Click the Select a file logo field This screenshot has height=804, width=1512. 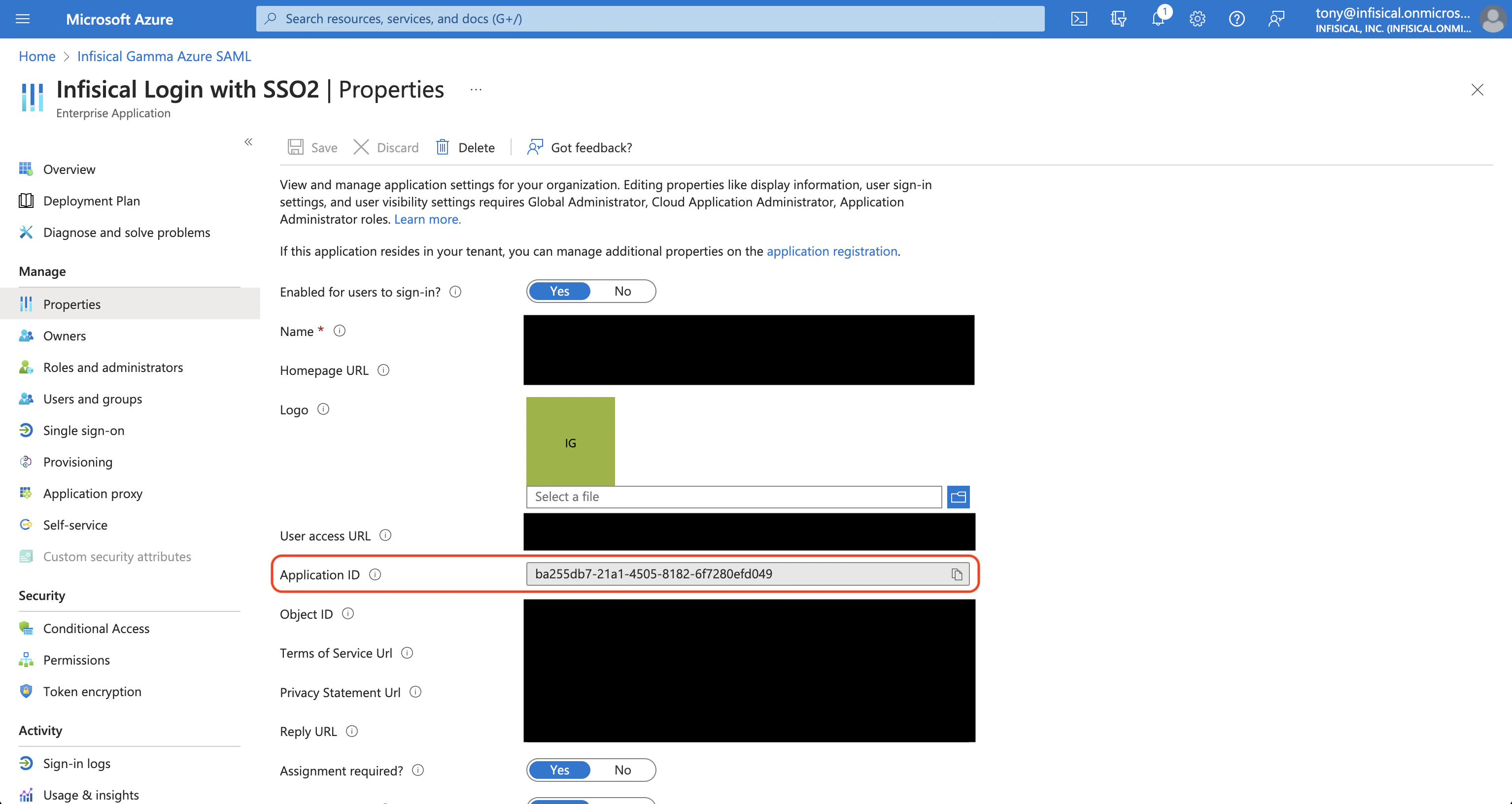pos(734,497)
